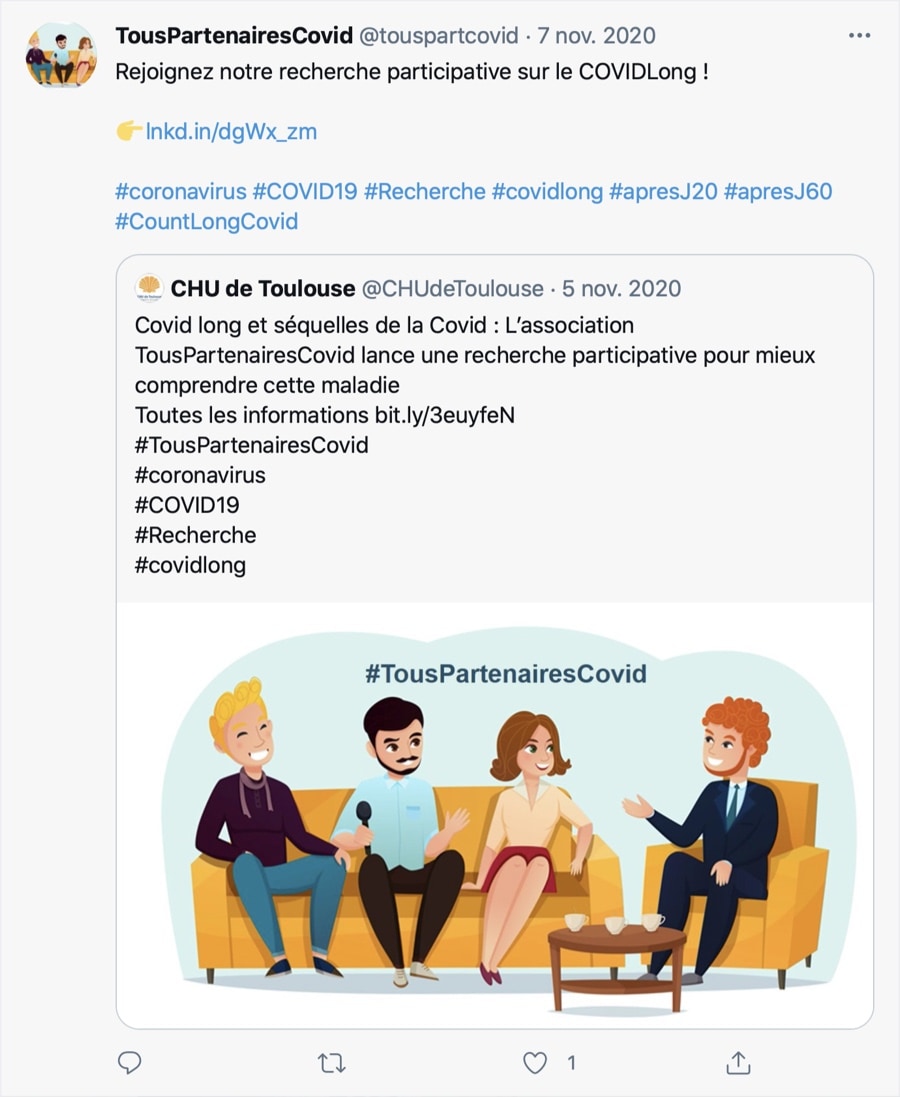
Task: Open the reply comment bubble icon
Action: point(129,1063)
